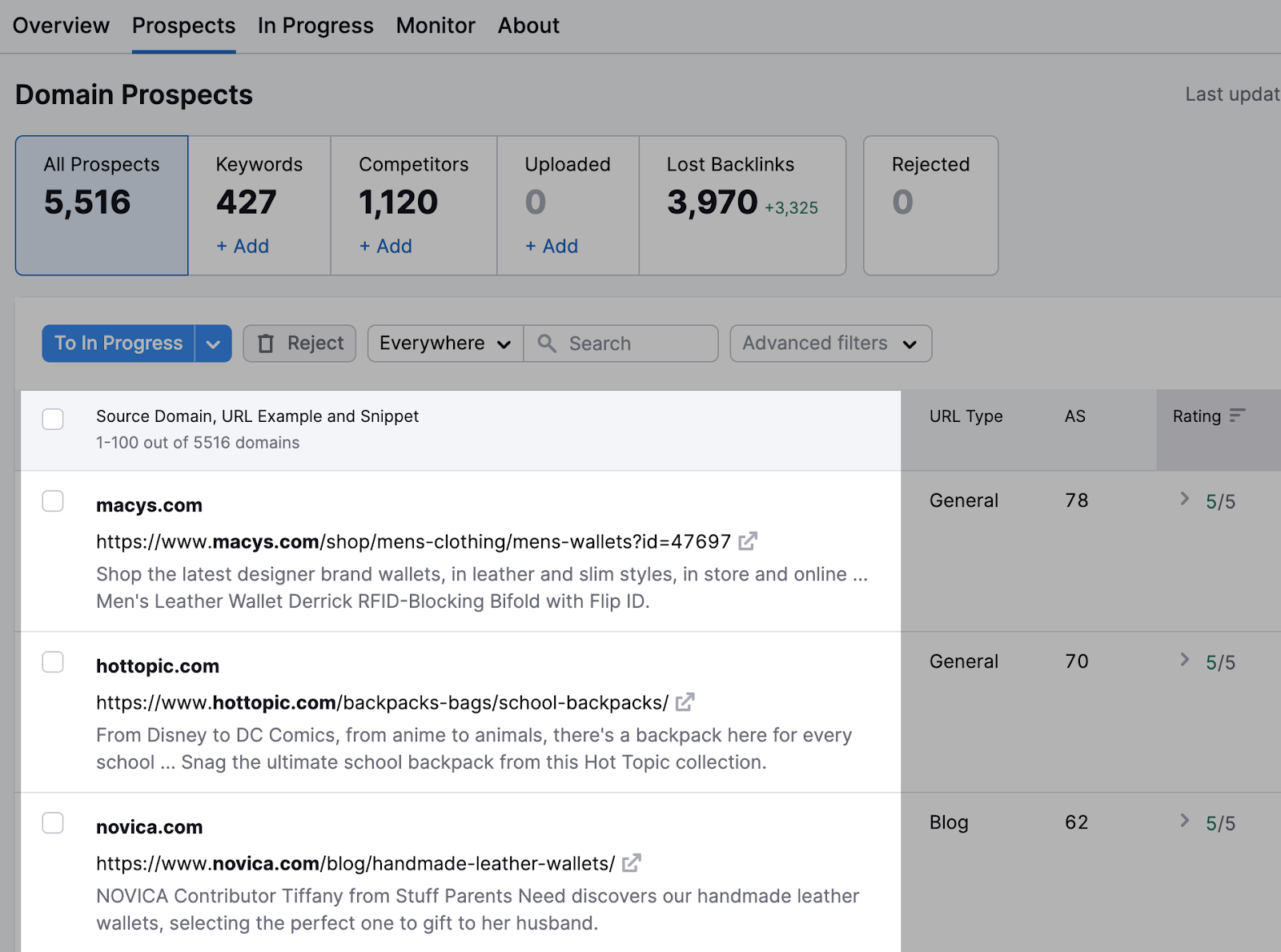Click the trash icon on the Reject button
Image resolution: width=1281 pixels, height=952 pixels.
[x=267, y=343]
